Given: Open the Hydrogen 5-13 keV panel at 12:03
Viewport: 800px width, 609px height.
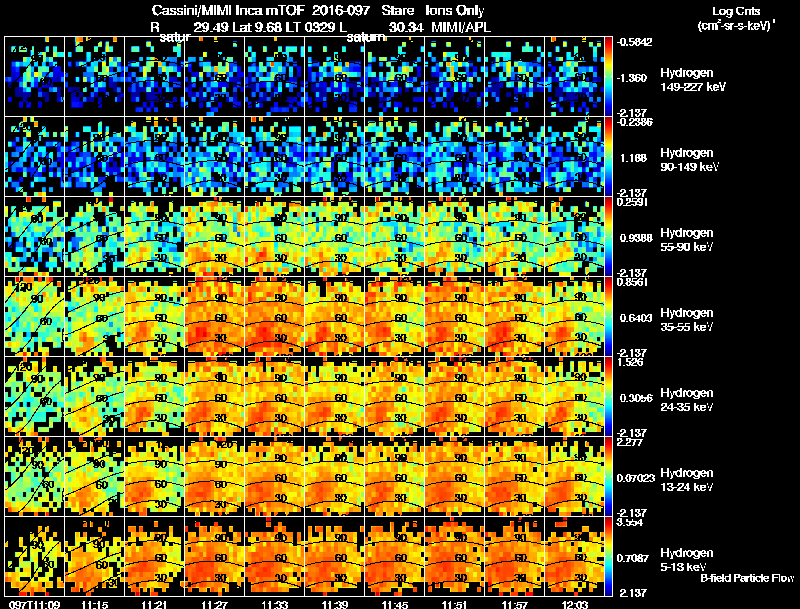Looking at the screenshot, I should [574, 557].
